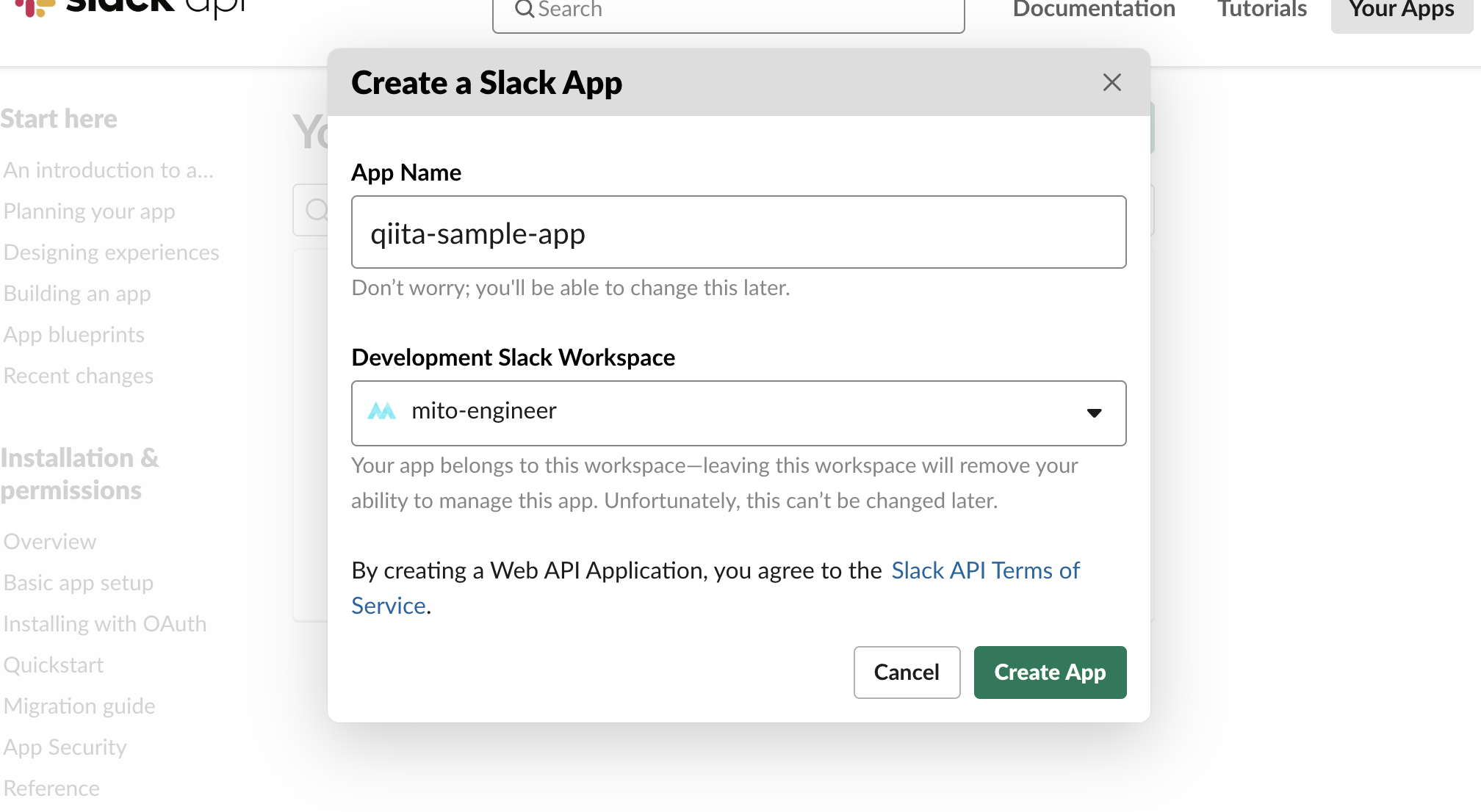The height and width of the screenshot is (812, 1481).
Task: Close the Create a Slack App dialog
Action: (x=1111, y=82)
